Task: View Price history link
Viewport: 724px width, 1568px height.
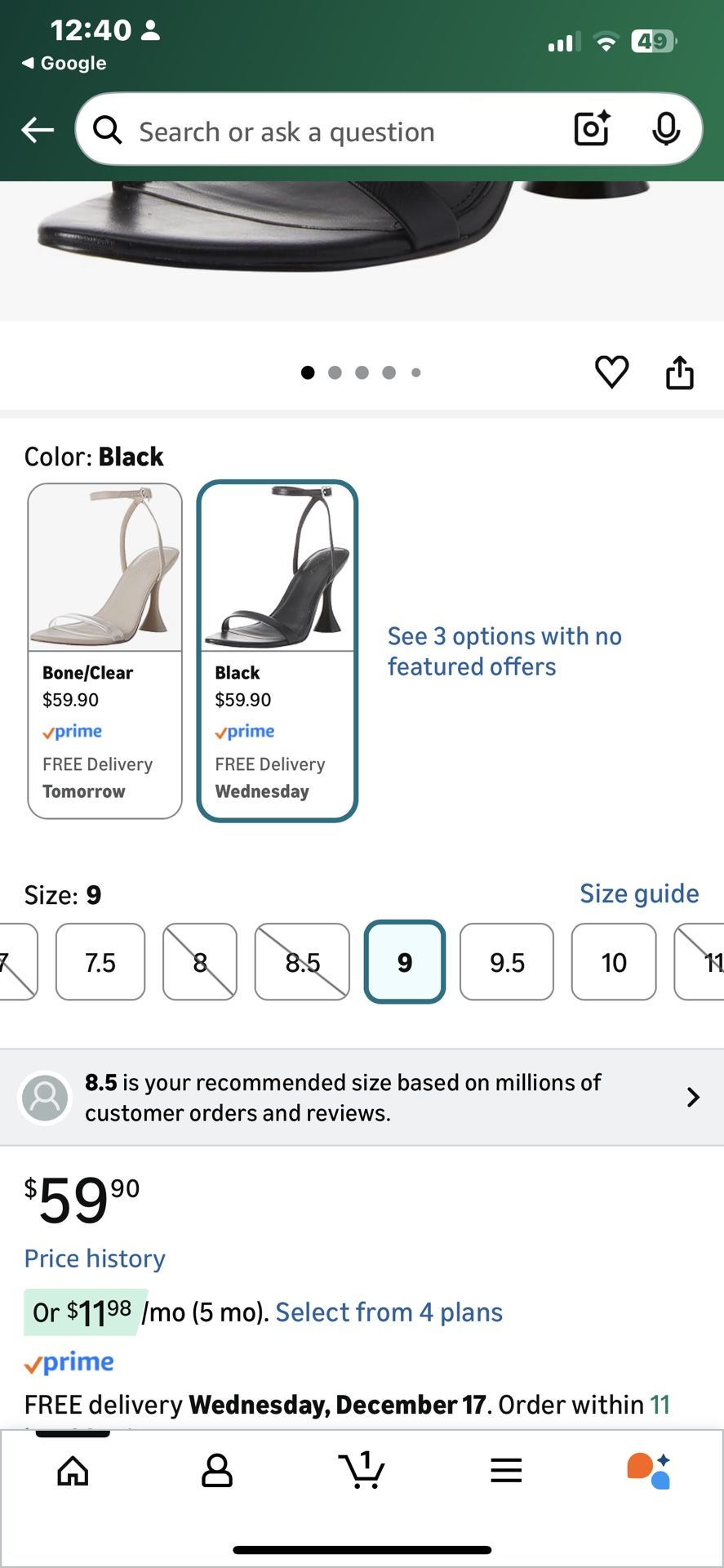Action: (x=95, y=1258)
